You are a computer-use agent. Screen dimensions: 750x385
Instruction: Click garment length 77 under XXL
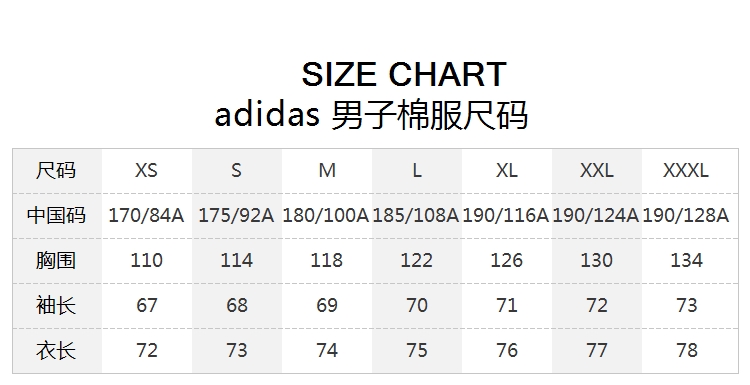pos(596,350)
